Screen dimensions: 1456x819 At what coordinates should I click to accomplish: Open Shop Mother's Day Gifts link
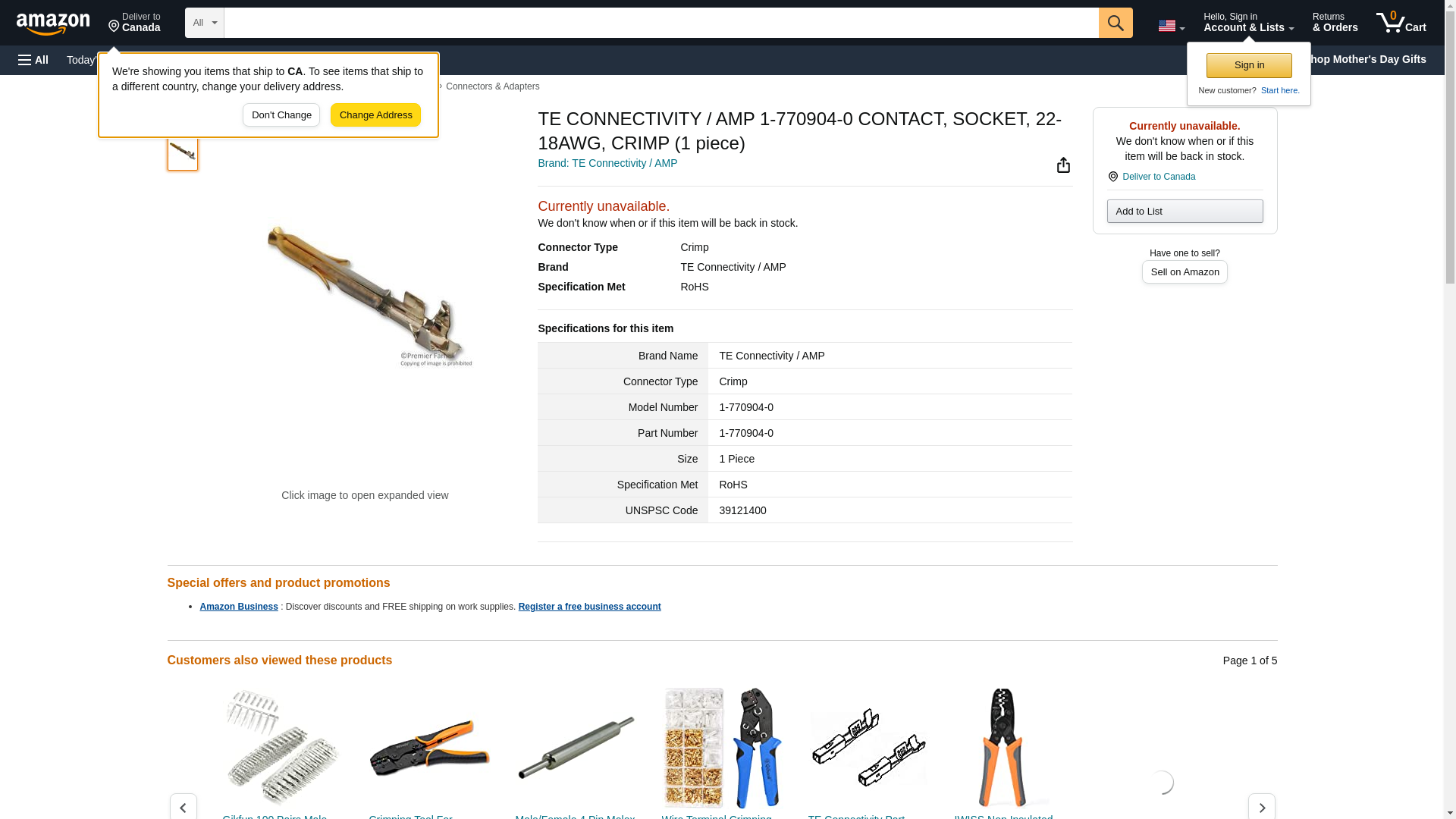click(x=1372, y=59)
